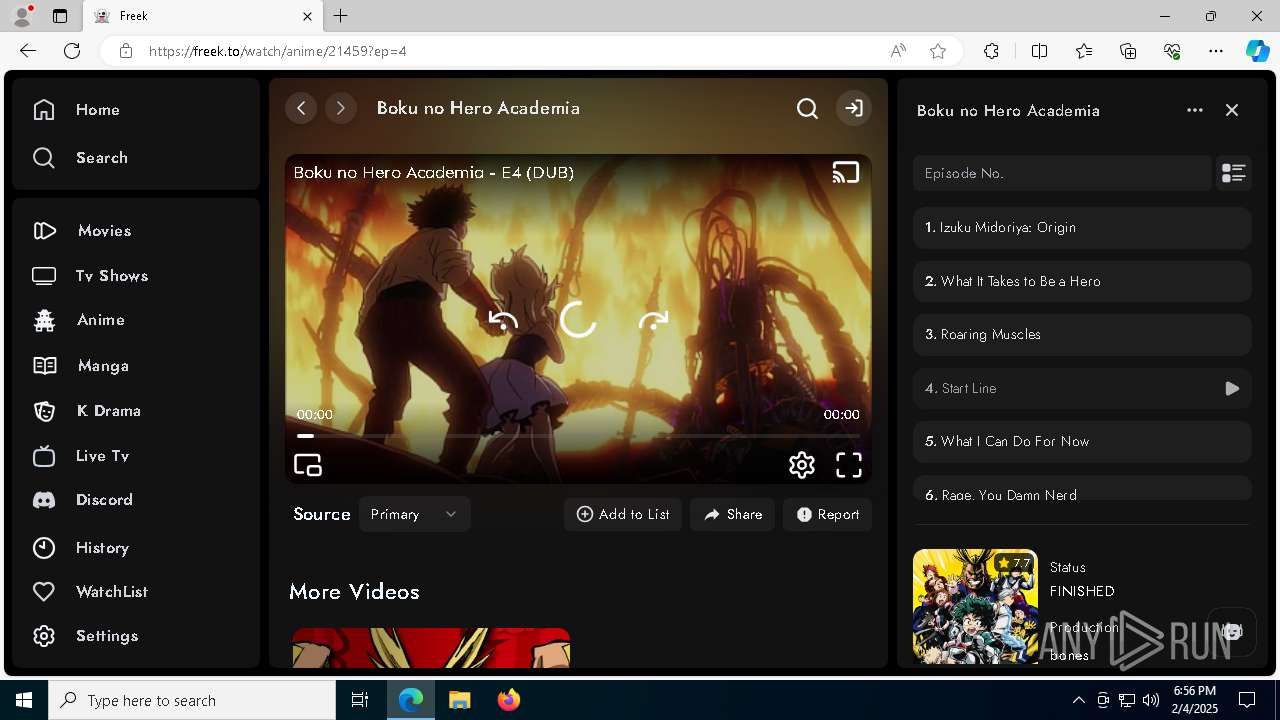Screen dimensions: 1280x720
Task: Select episode 6 Rage, You Damn Nerd
Action: (x=1082, y=488)
